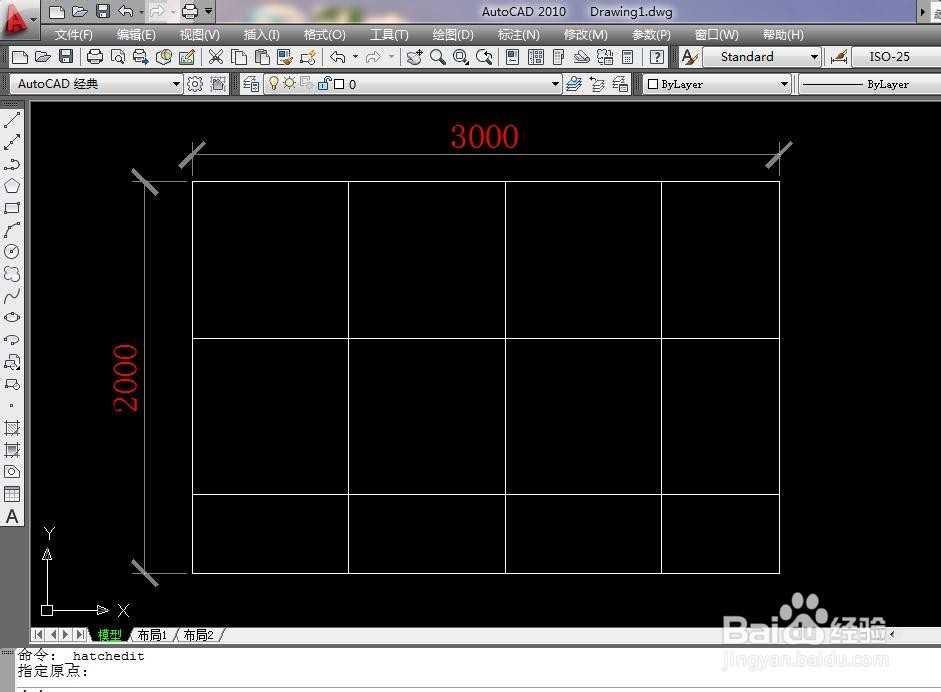Click the 3000 dimension text

coord(484,136)
